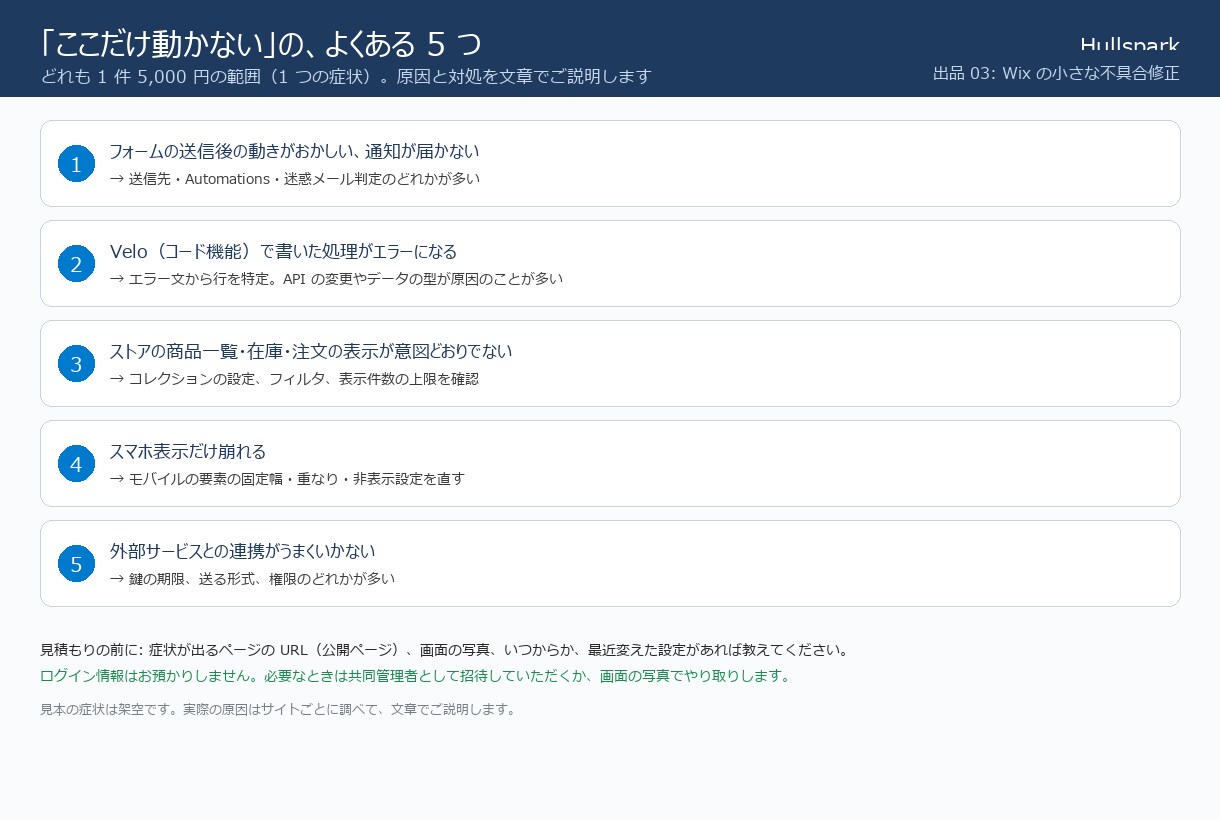The width and height of the screenshot is (1220, 820).
Task: Click the hint 送信先・Automations・迷惑メール判定のどれかが多い
Action: point(294,179)
